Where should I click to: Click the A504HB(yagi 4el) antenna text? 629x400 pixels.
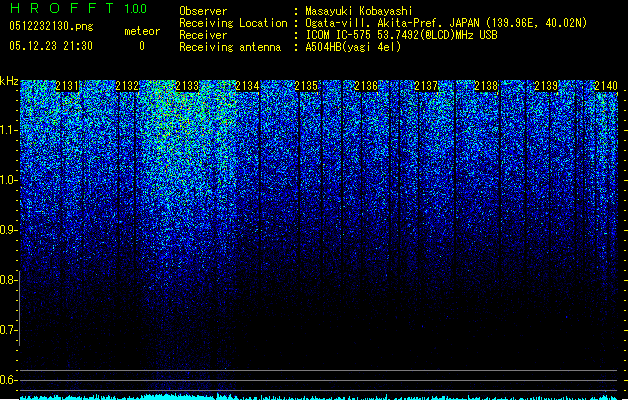coord(353,47)
